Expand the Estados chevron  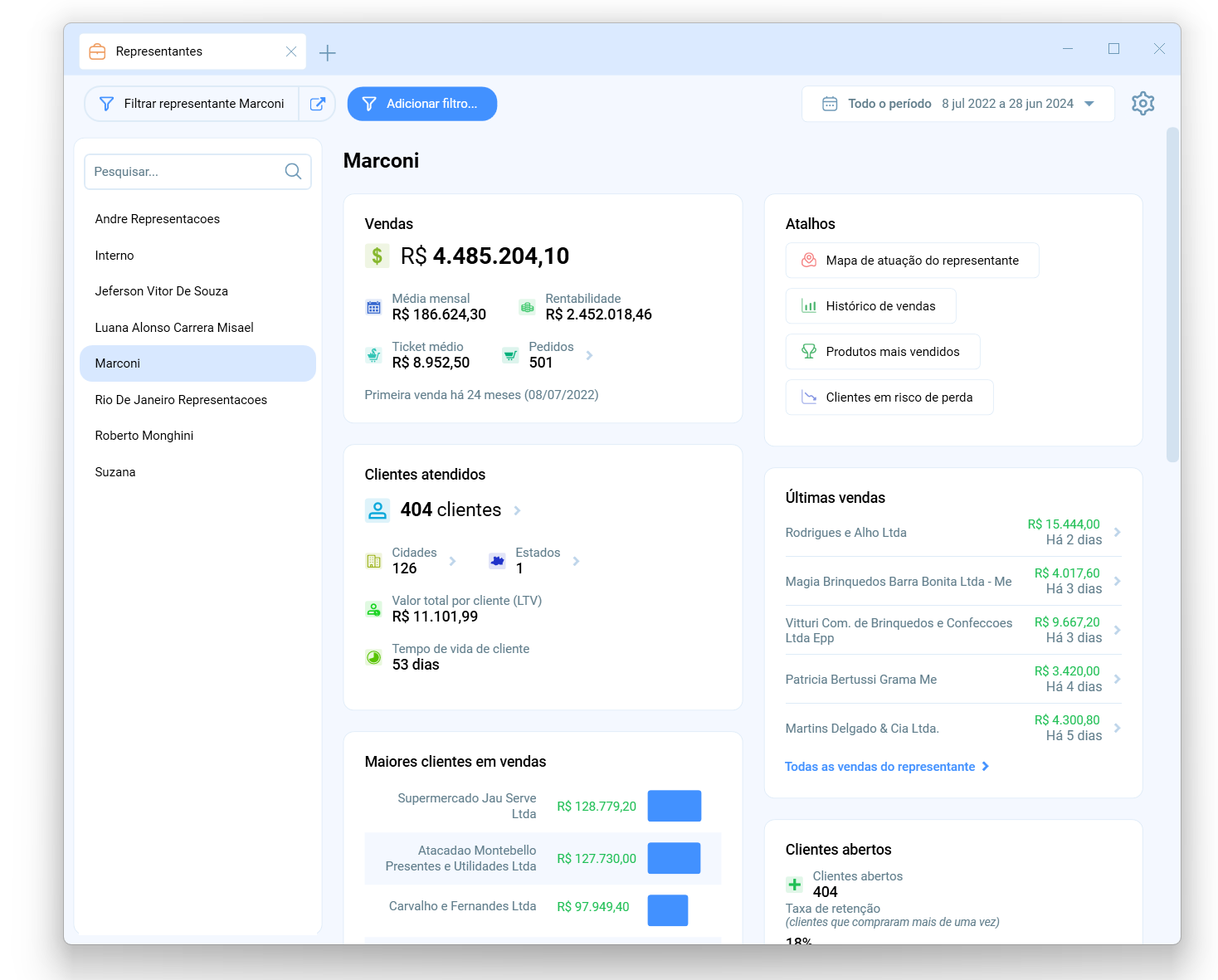point(576,561)
